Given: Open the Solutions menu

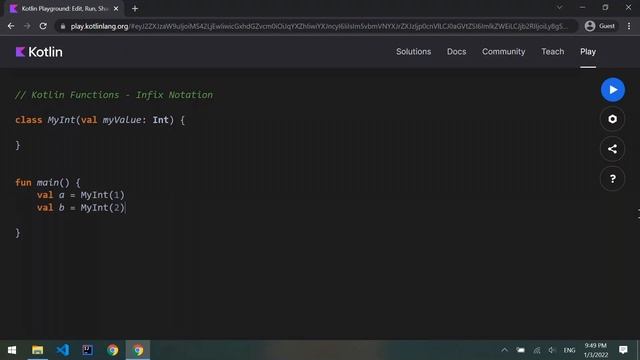Looking at the screenshot, I should 413,51.
